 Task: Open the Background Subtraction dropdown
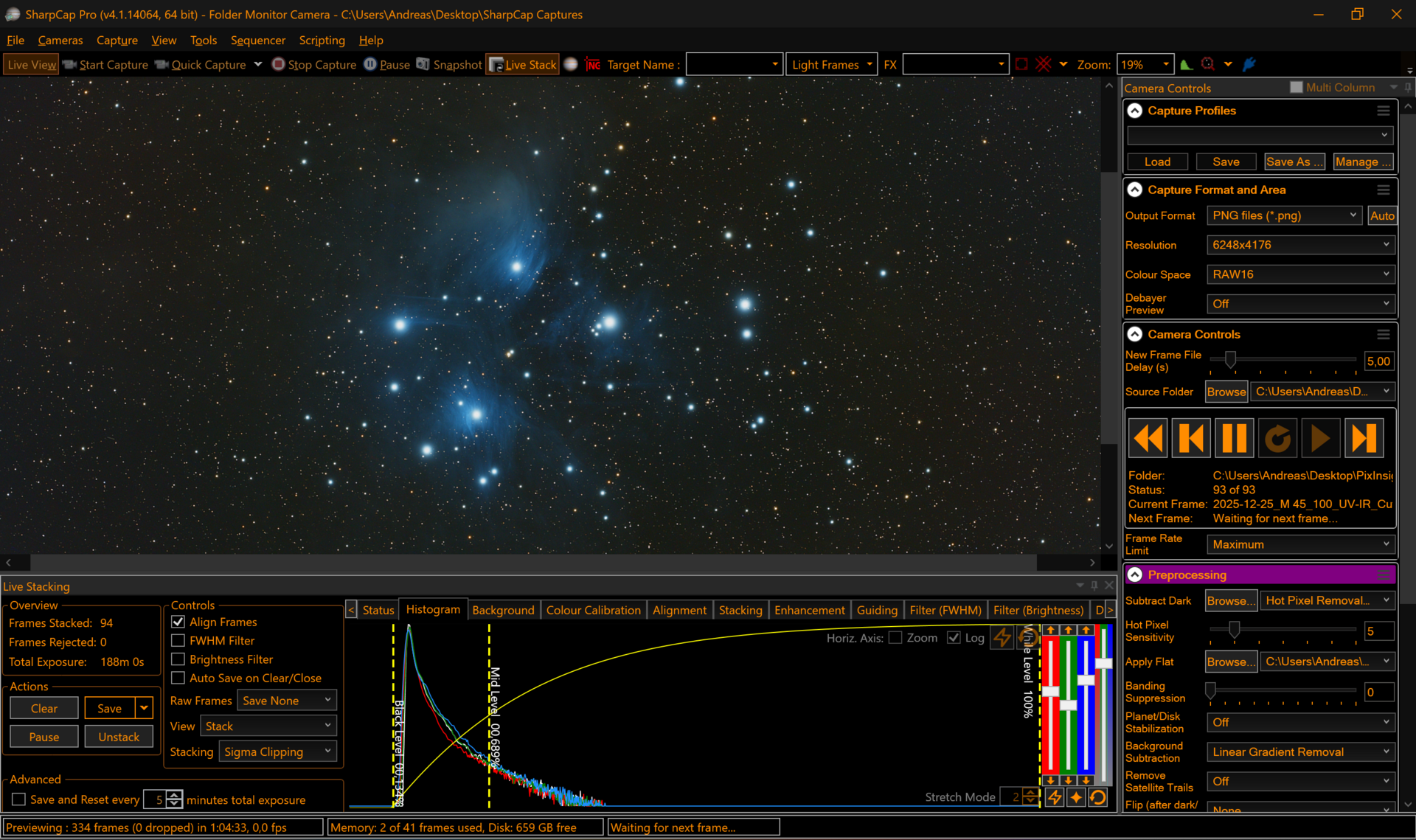coord(1301,752)
